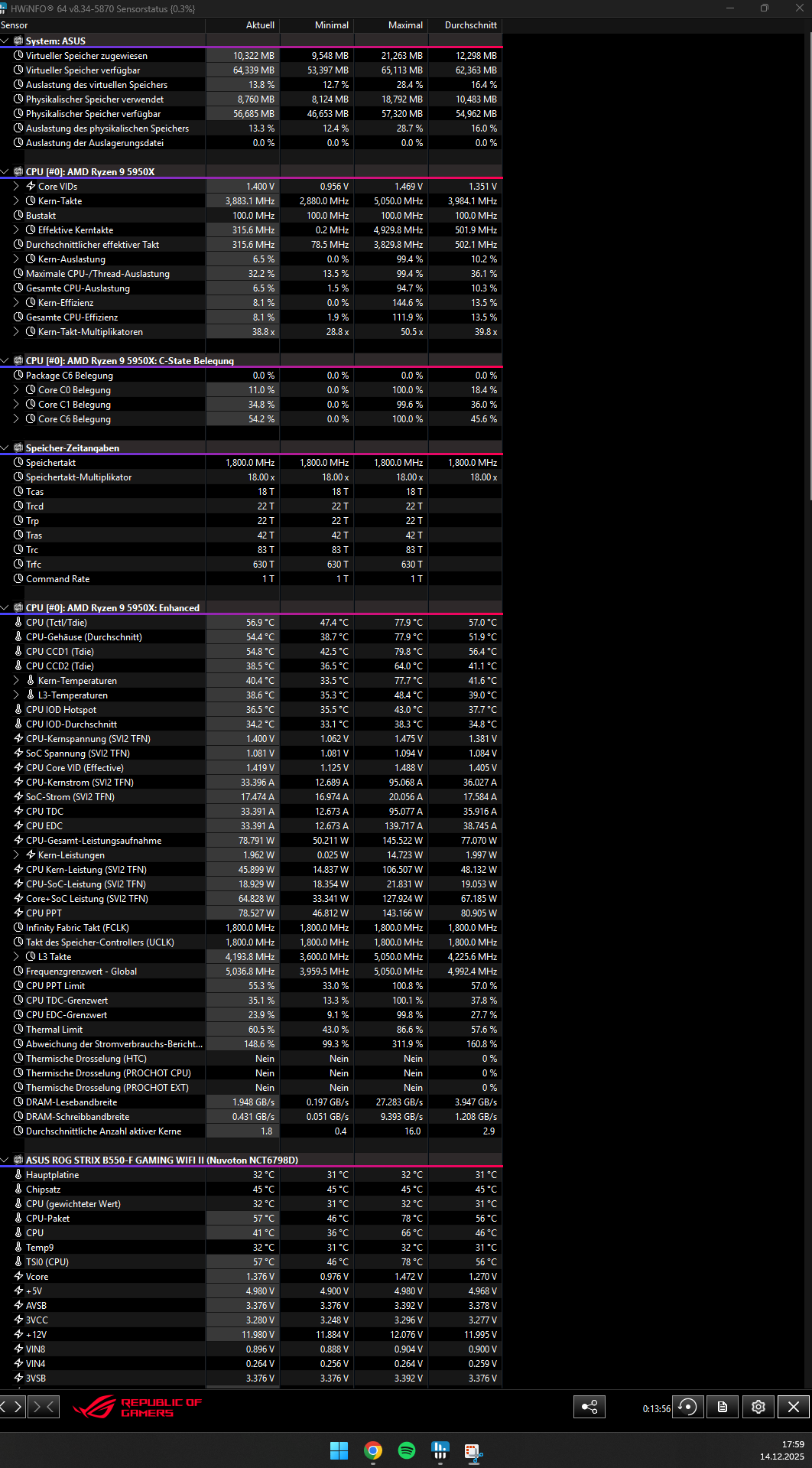Open Google Chrome from the taskbar

pyautogui.click(x=373, y=1450)
